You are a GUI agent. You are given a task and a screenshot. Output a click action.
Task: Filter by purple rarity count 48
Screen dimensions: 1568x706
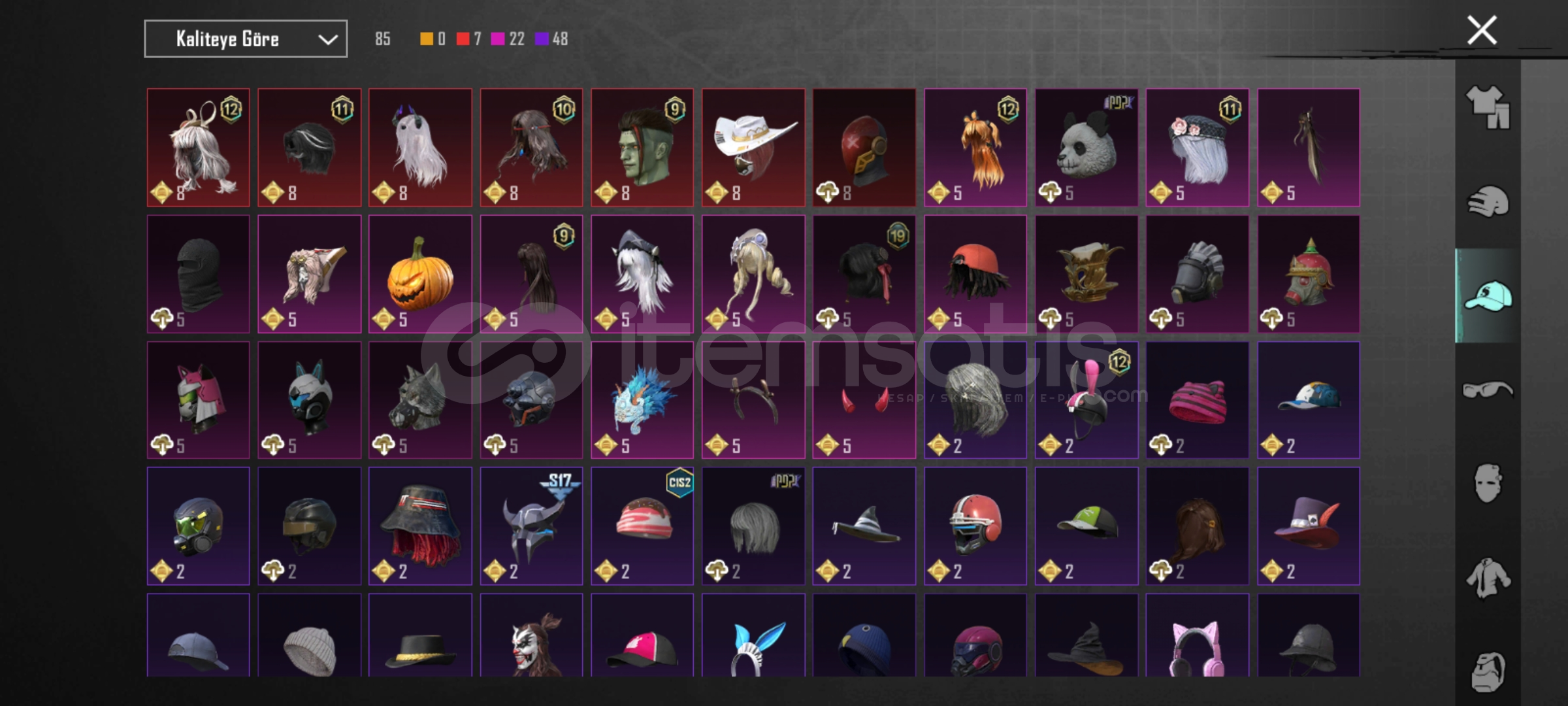click(x=551, y=39)
